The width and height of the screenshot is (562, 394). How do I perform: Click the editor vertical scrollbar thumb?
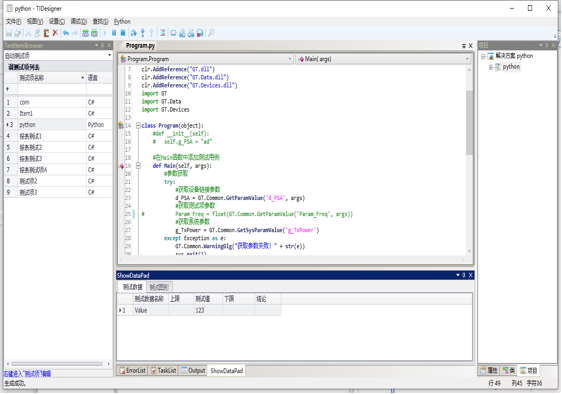[x=469, y=123]
